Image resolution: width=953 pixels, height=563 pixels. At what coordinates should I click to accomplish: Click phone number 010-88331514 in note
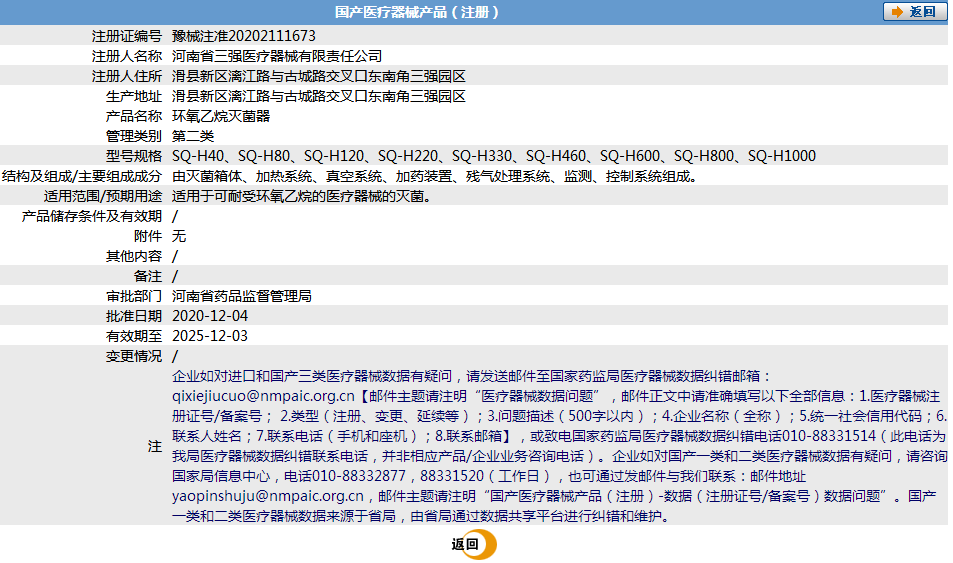coord(829,436)
